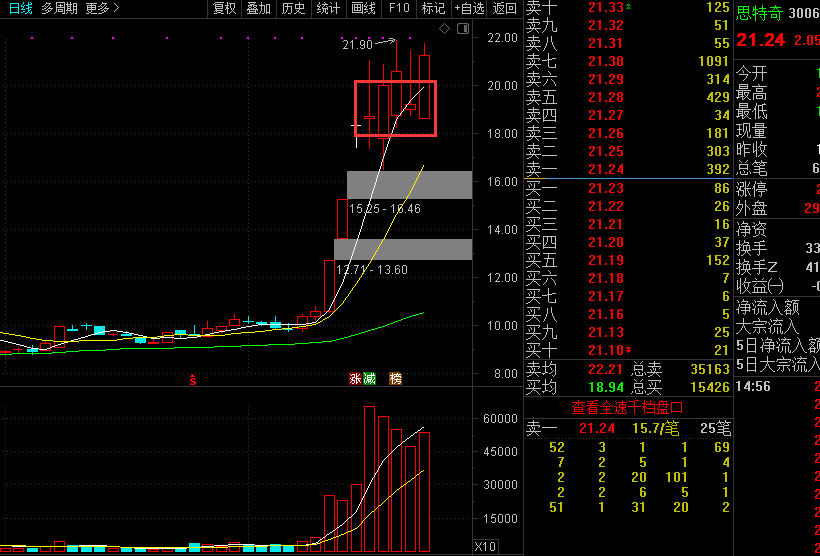Click the X10 volume scale indicator
820x556 pixels.
[485, 546]
